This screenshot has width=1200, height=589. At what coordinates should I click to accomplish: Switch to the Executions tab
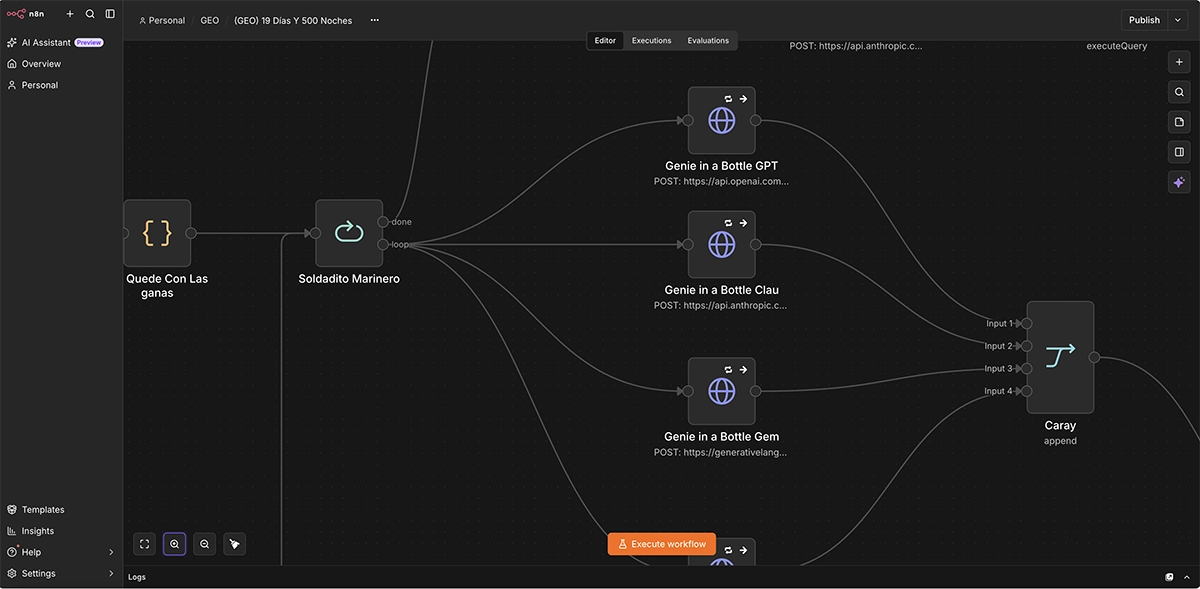pyautogui.click(x=651, y=41)
